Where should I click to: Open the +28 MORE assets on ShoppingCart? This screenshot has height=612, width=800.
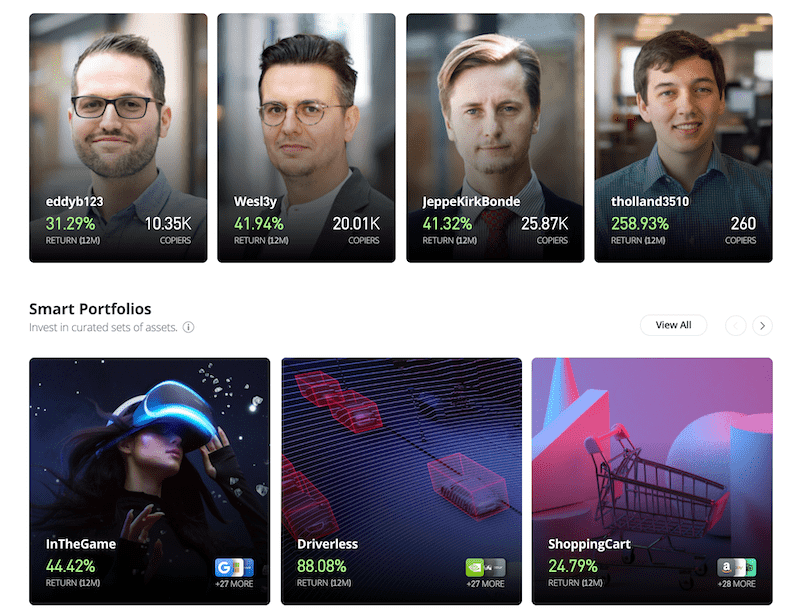coord(737,584)
